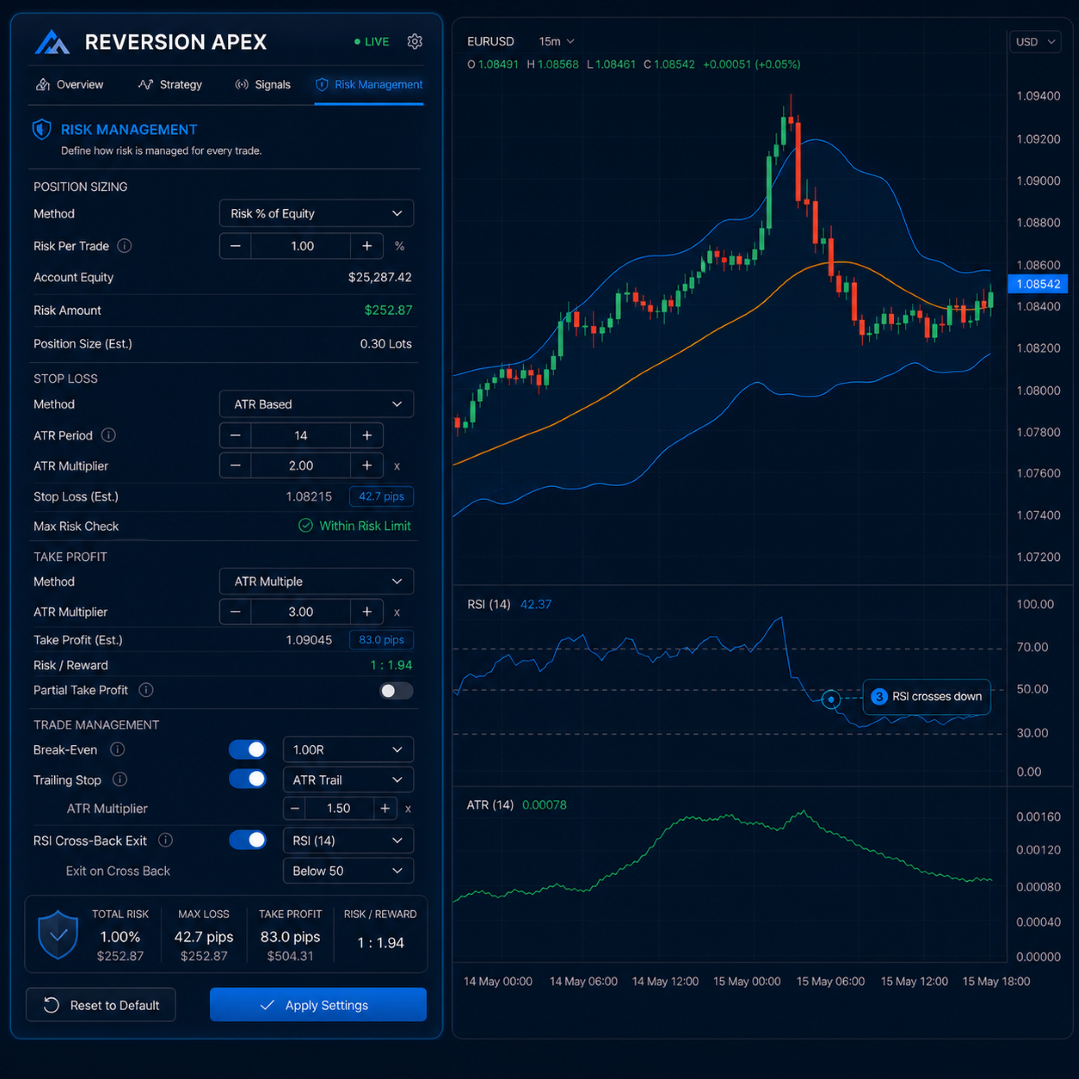Switch to the Signals tab

coord(263,85)
